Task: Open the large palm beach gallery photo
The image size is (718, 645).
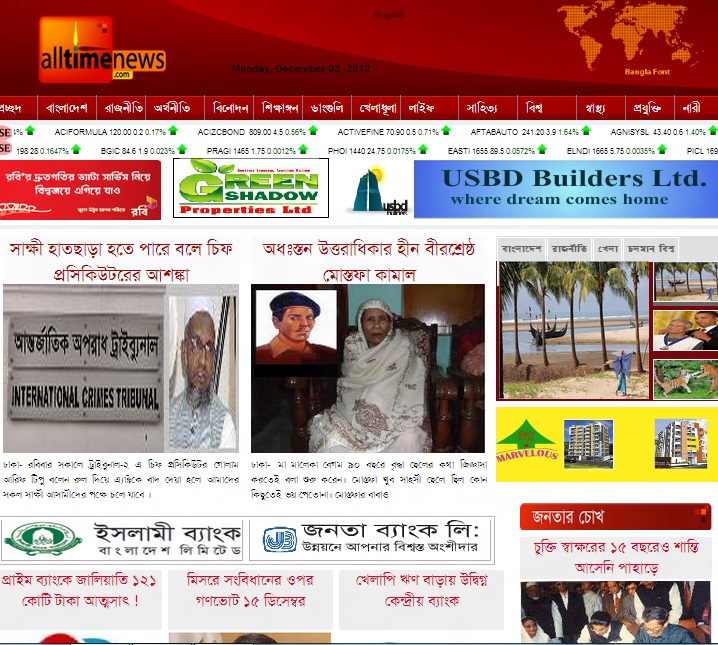Action: (x=574, y=330)
